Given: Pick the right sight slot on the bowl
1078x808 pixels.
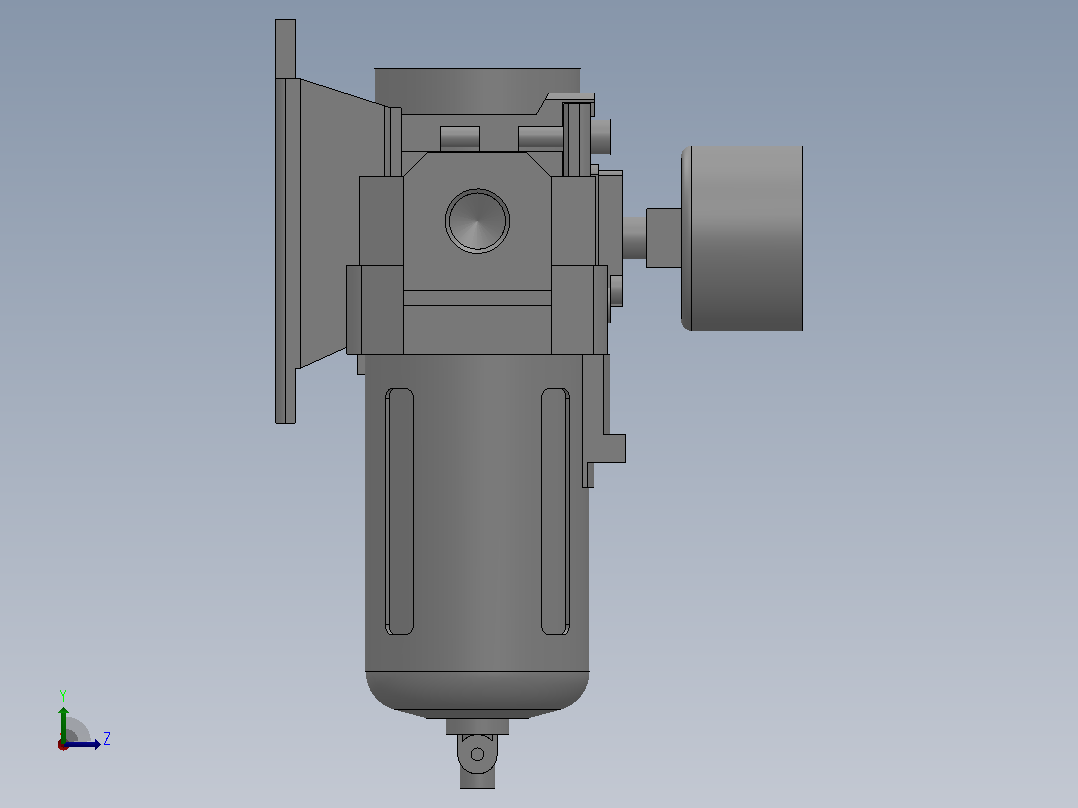Looking at the screenshot, I should tap(555, 511).
